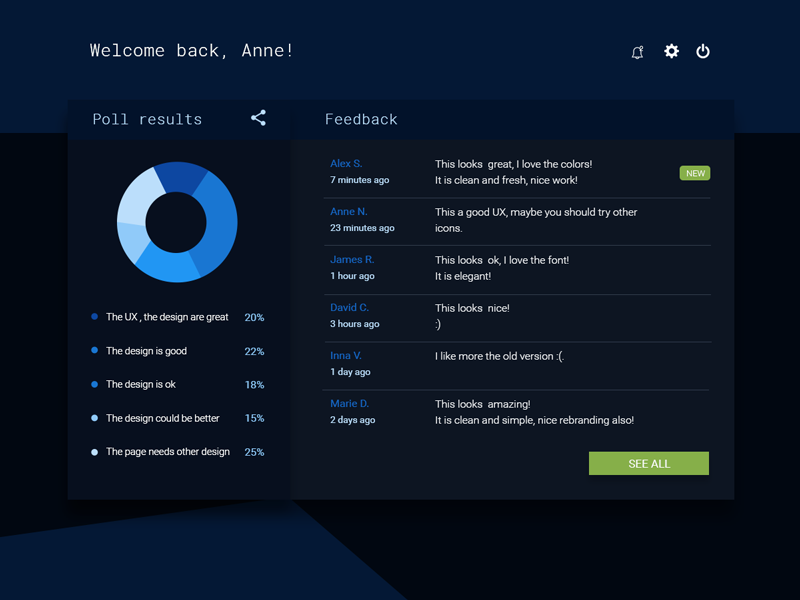Click the donut chart center
Screen dimensions: 800x600
point(176,222)
